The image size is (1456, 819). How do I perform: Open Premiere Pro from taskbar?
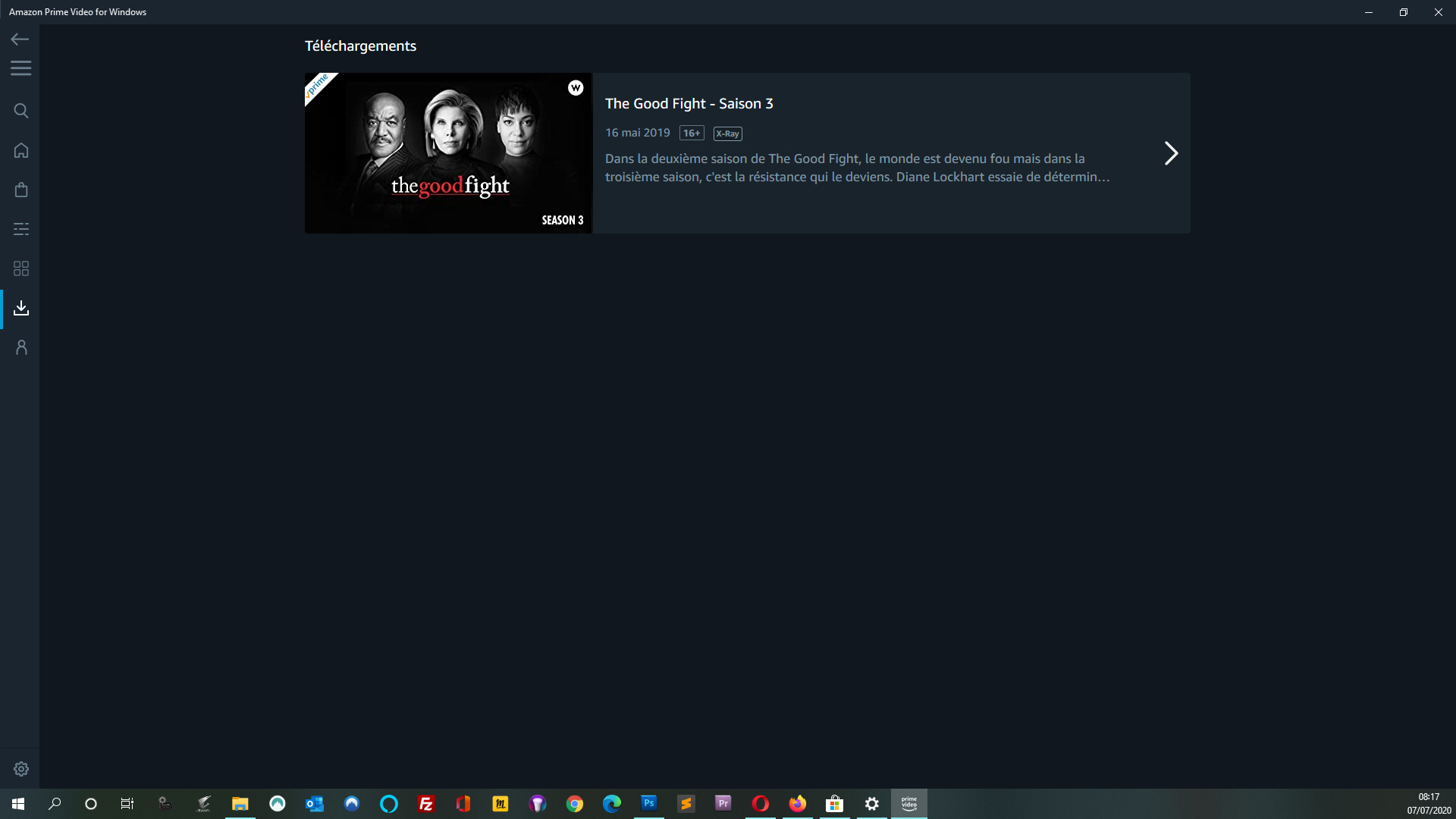[723, 804]
